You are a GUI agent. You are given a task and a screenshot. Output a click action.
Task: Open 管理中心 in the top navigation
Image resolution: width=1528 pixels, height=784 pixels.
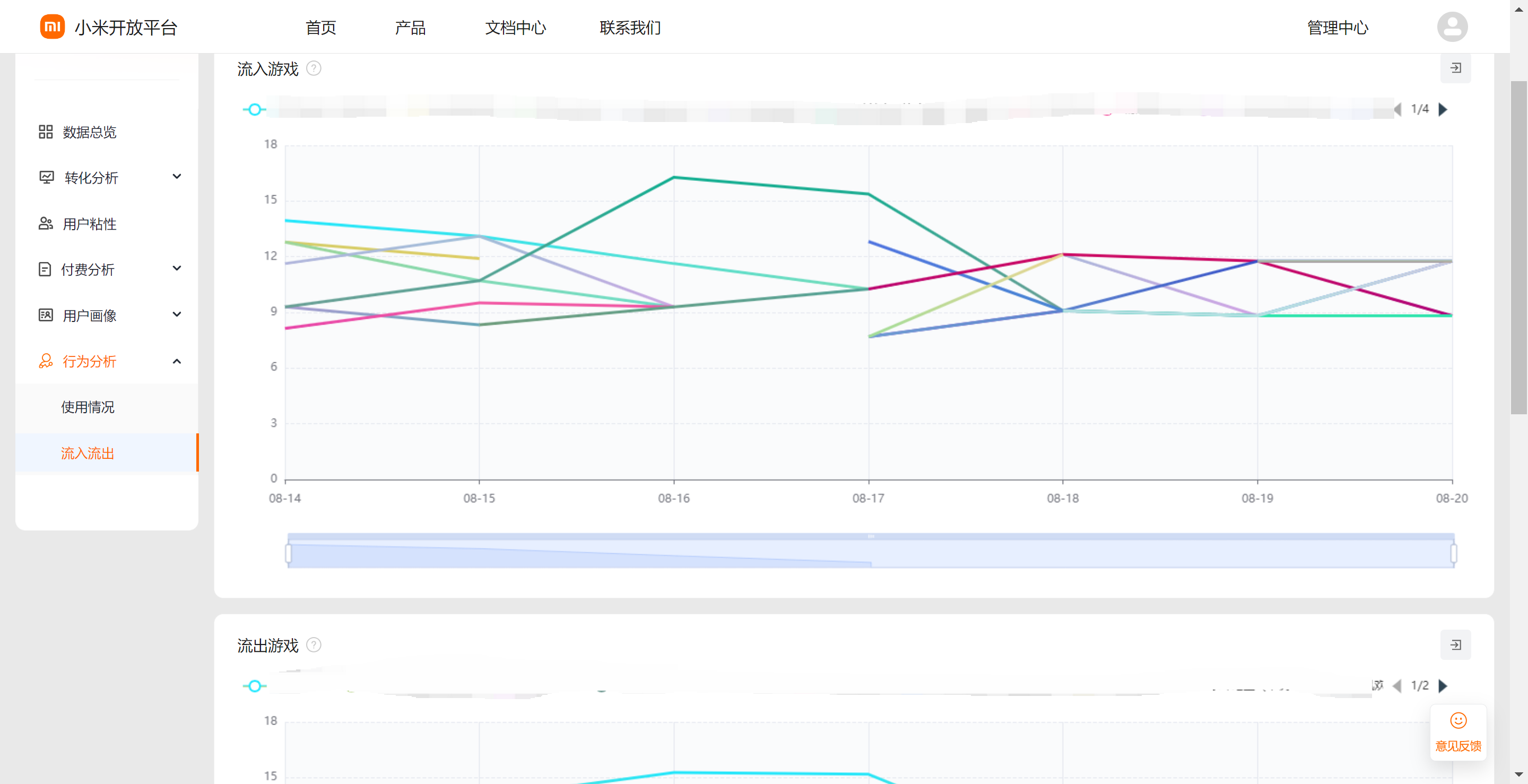[x=1338, y=28]
